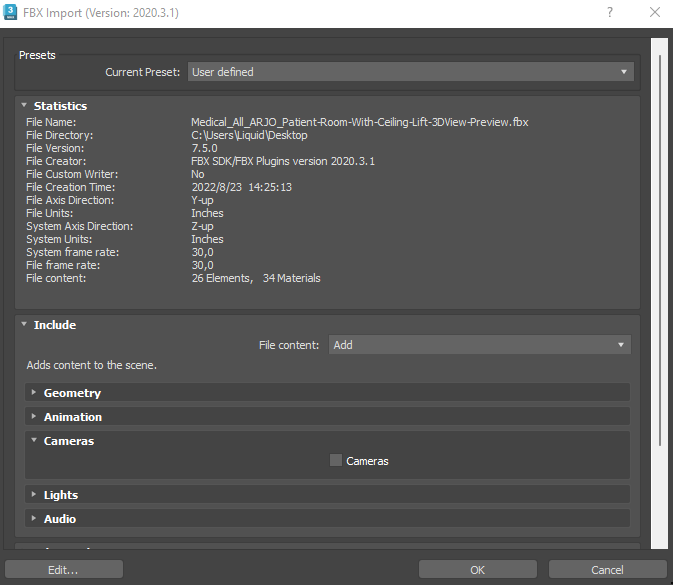Click the File Axis Direction value Y-up
673x585 pixels.
tap(202, 200)
